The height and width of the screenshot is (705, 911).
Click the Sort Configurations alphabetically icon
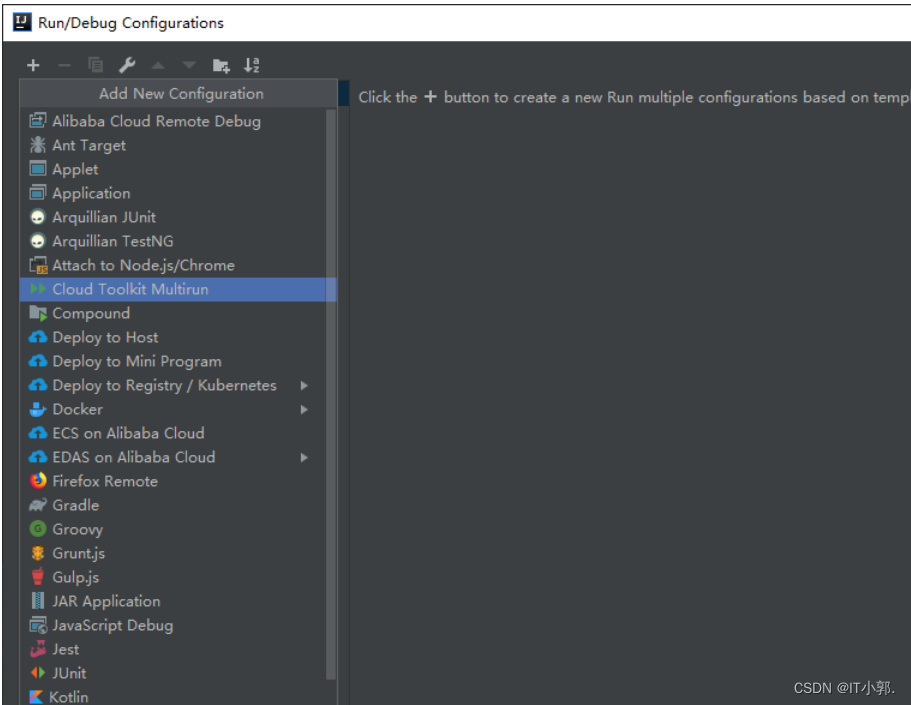click(x=252, y=65)
